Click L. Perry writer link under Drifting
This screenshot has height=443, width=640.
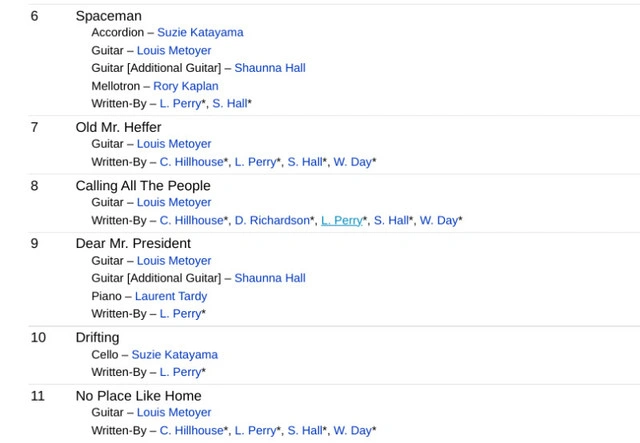(180, 372)
